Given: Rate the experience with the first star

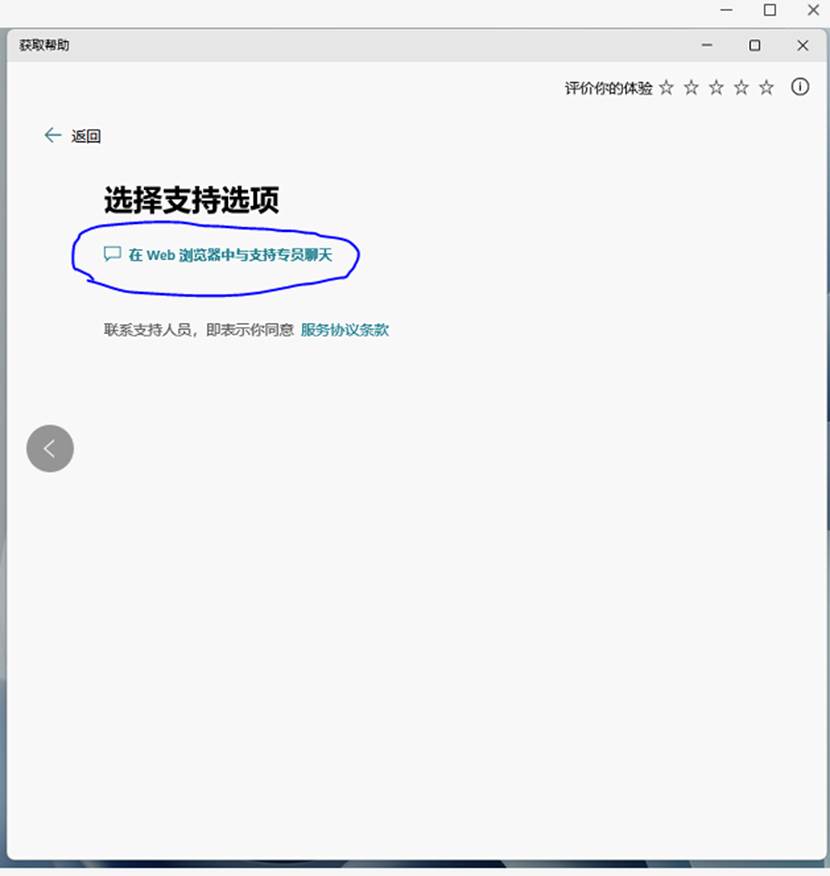Looking at the screenshot, I should 666,88.
